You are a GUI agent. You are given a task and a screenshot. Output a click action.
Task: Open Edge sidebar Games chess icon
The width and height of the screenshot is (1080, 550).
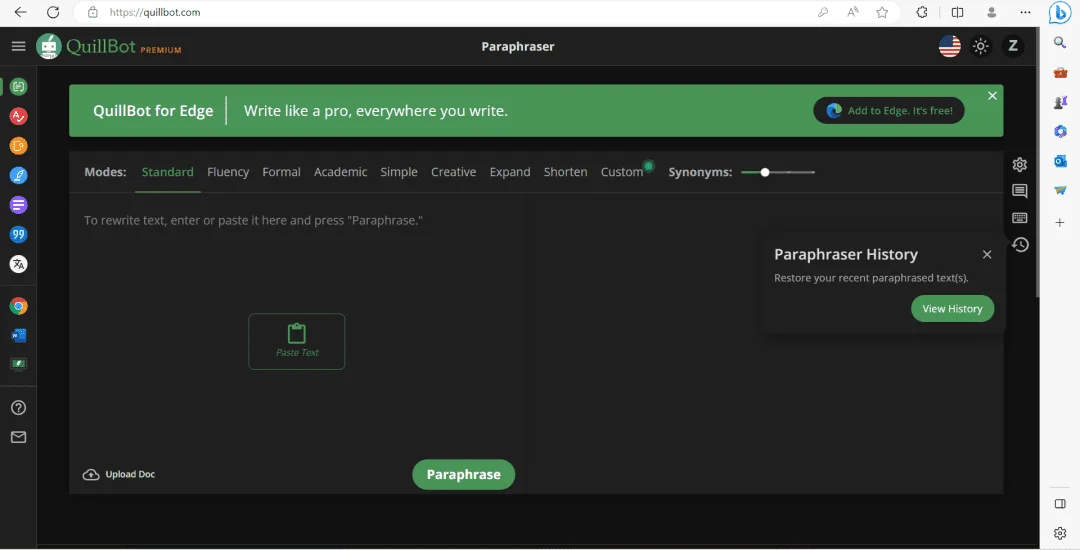point(1060,102)
